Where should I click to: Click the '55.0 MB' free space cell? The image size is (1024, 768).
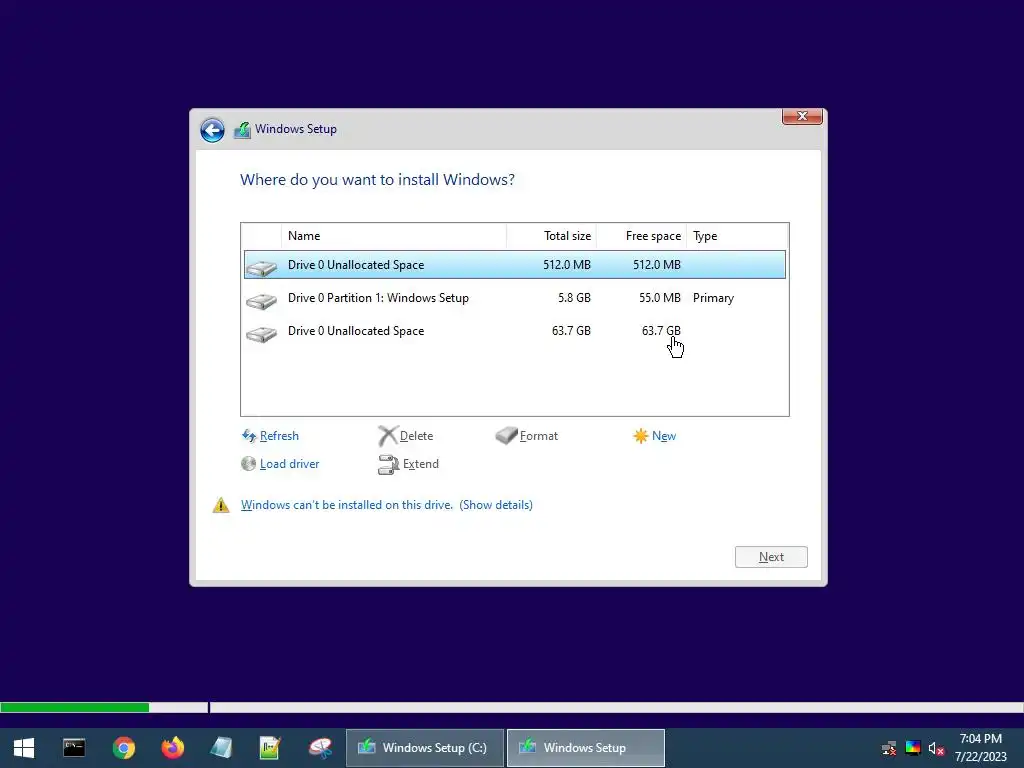(660, 298)
